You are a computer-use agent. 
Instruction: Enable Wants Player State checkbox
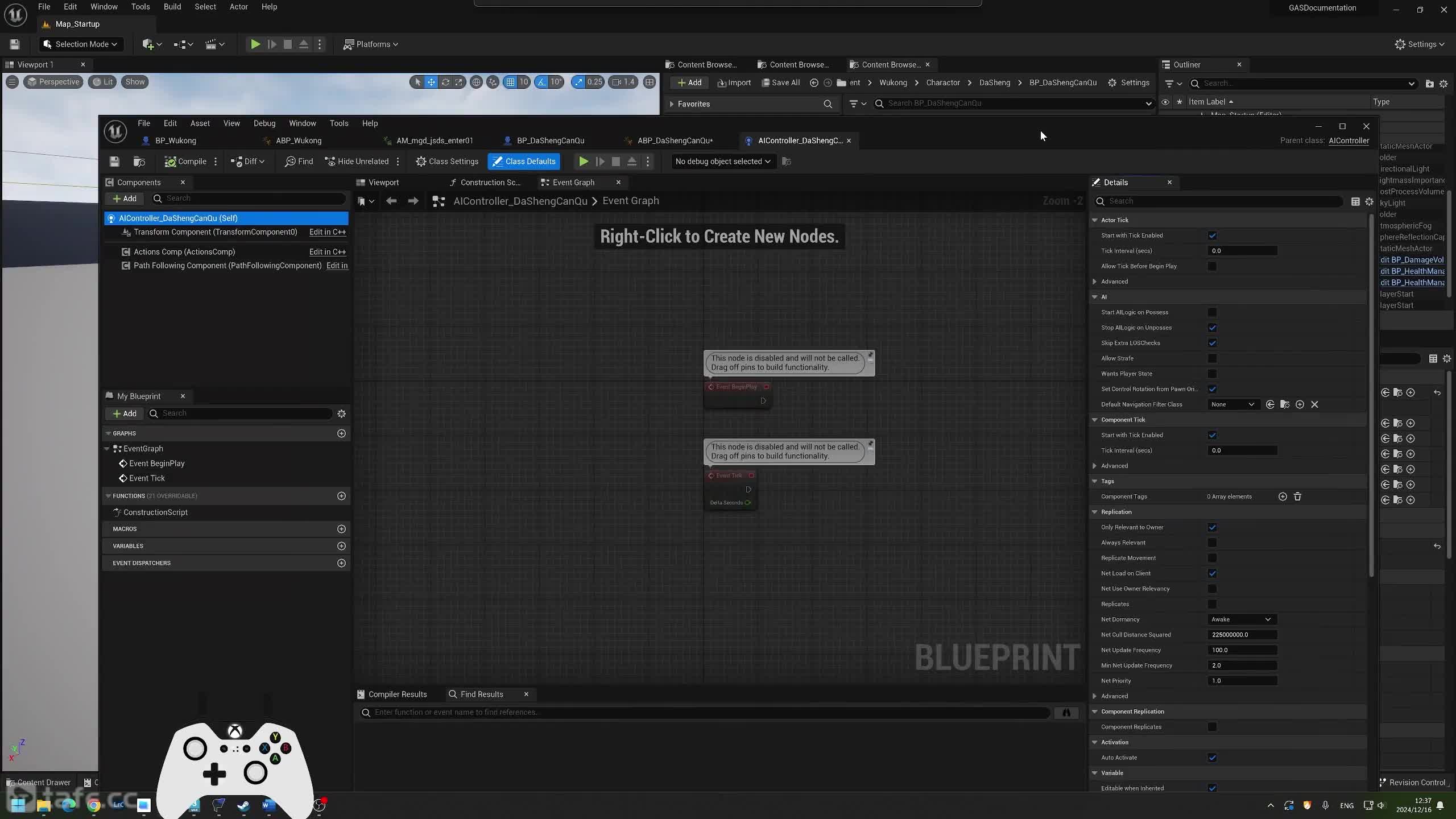click(1212, 374)
